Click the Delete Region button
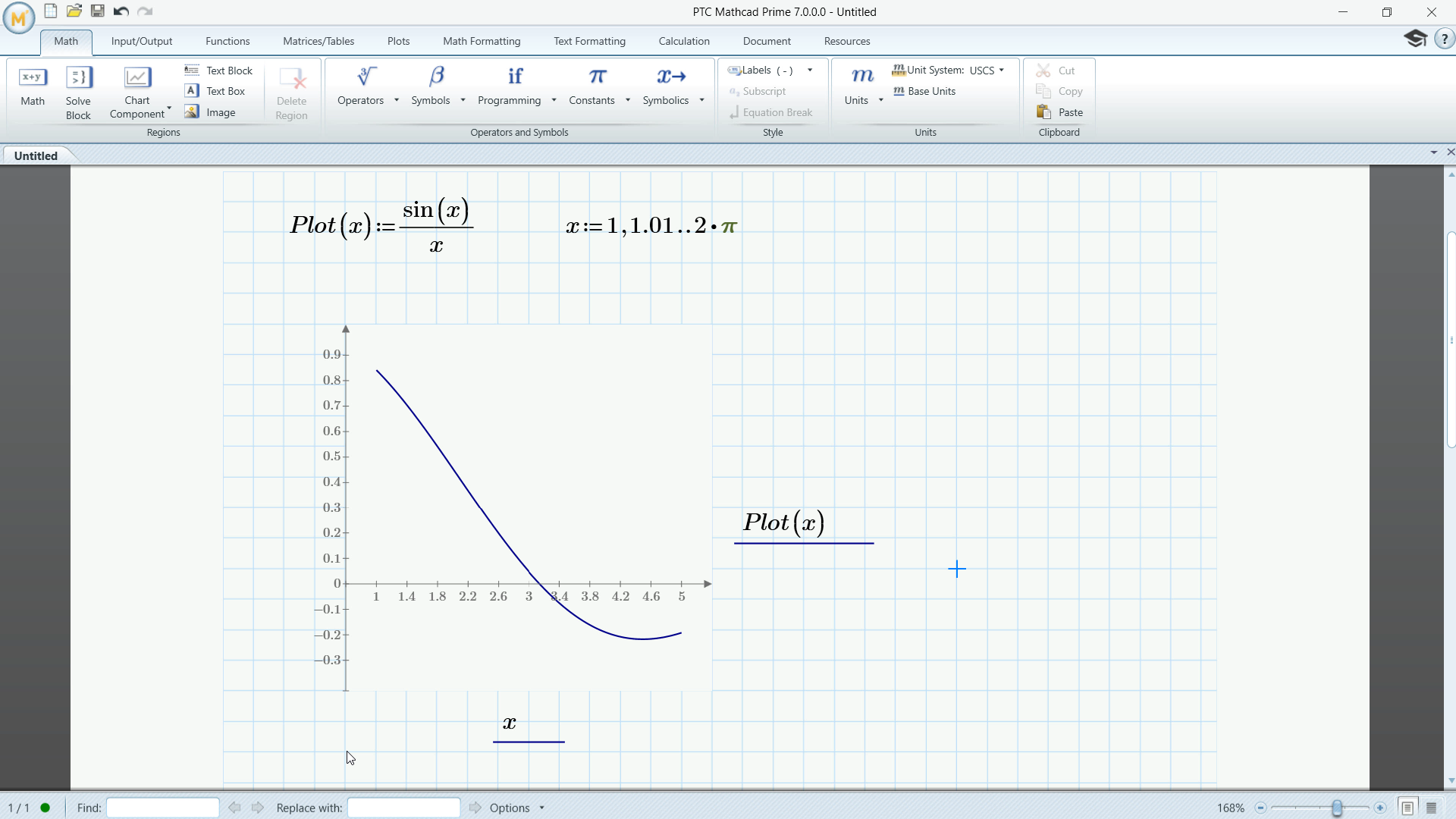1456x819 pixels. [292, 93]
